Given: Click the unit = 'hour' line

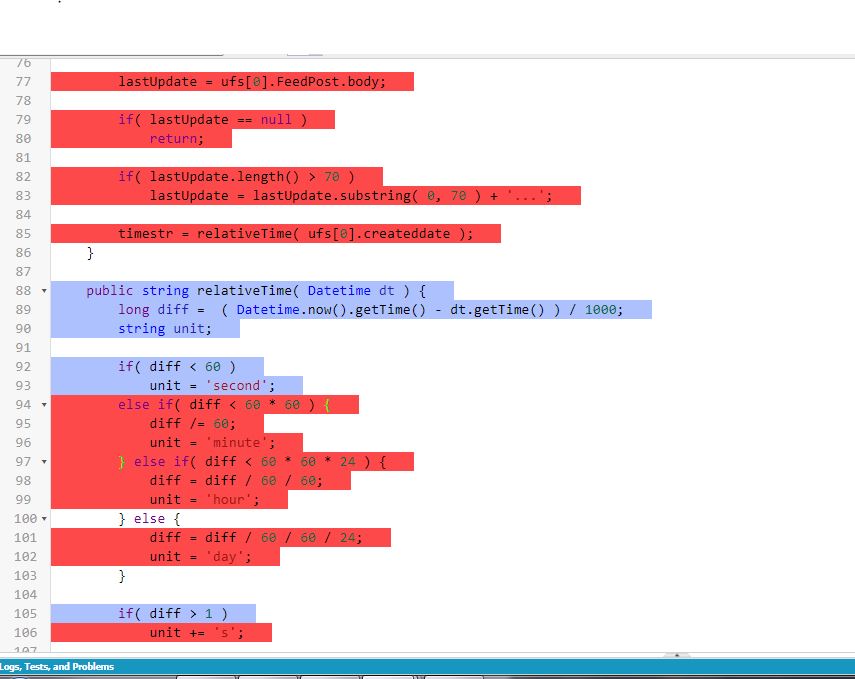Looking at the screenshot, I should tap(204, 500).
